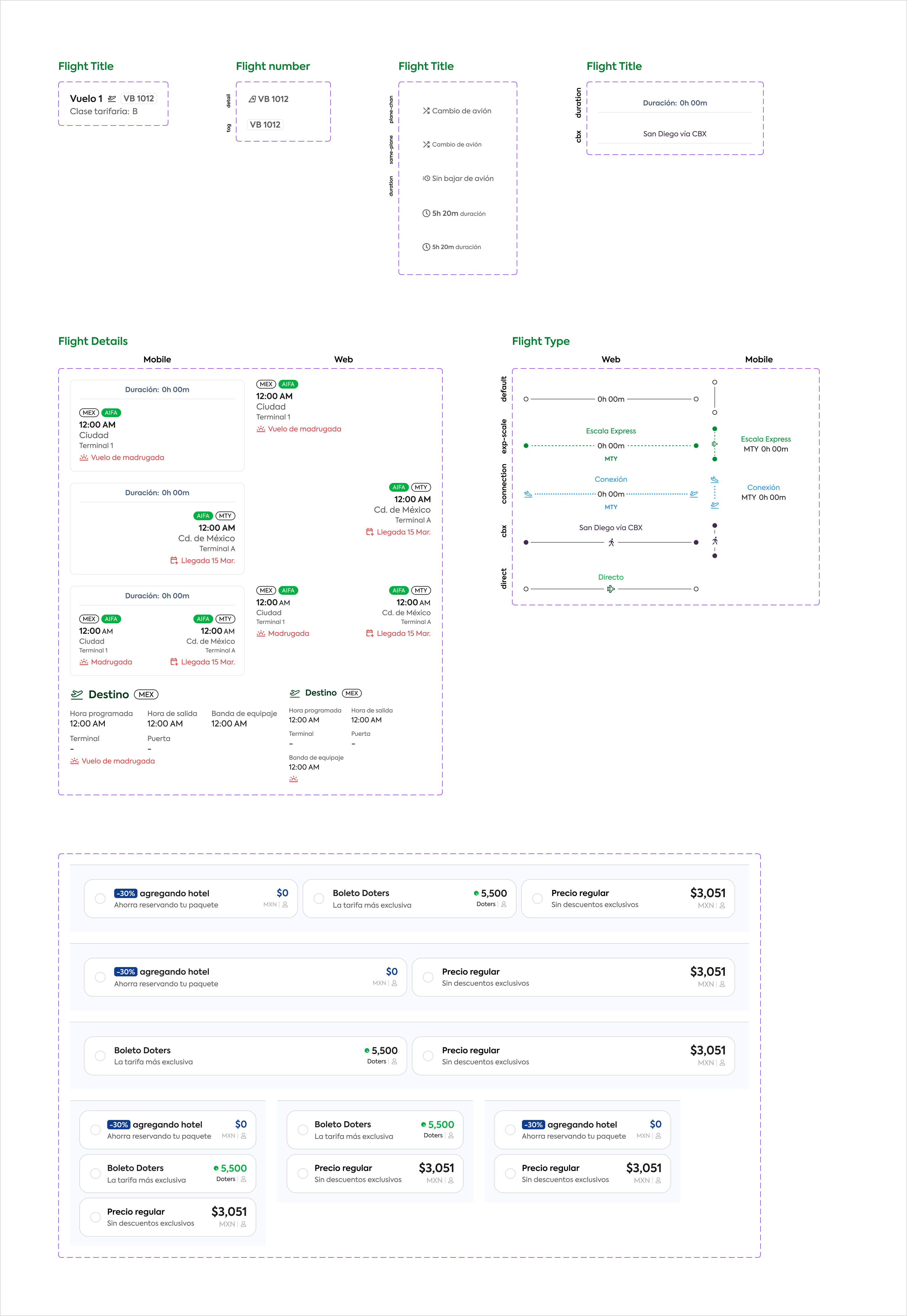Click the lone sunrise icon below Banda de equipaje
Image resolution: width=907 pixels, height=1316 pixels.
tap(293, 779)
